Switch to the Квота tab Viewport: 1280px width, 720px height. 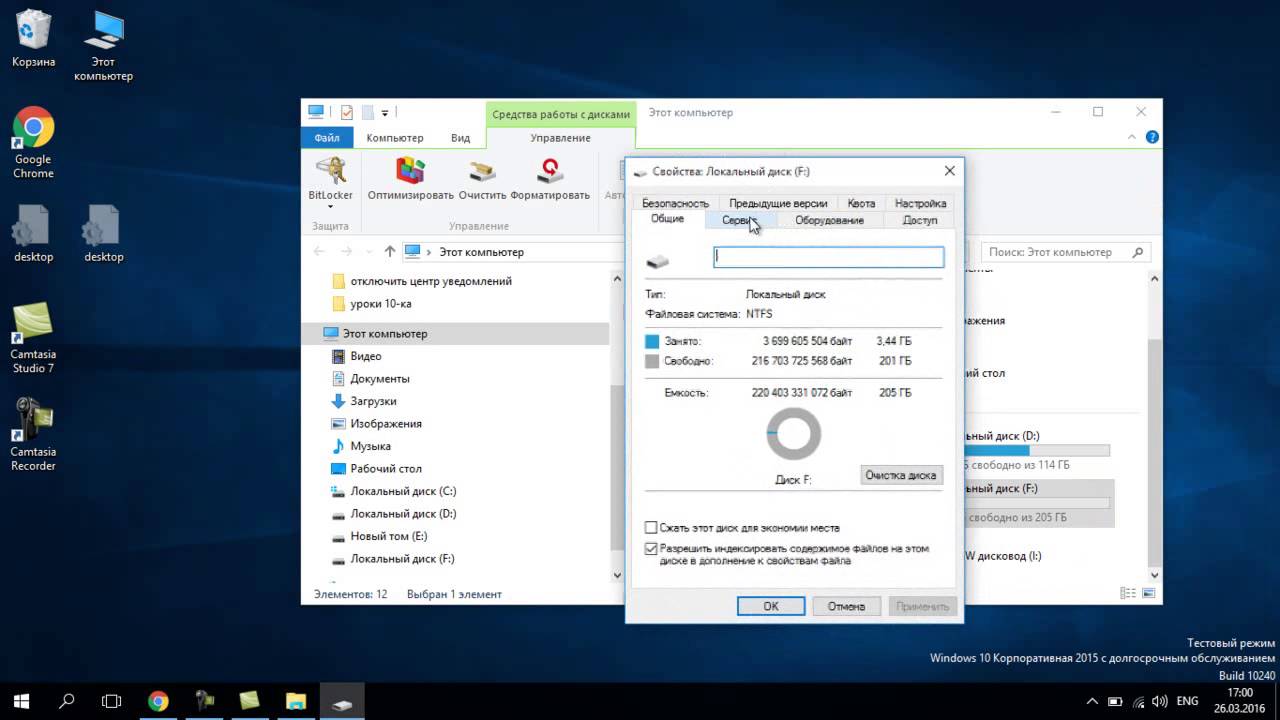point(861,203)
